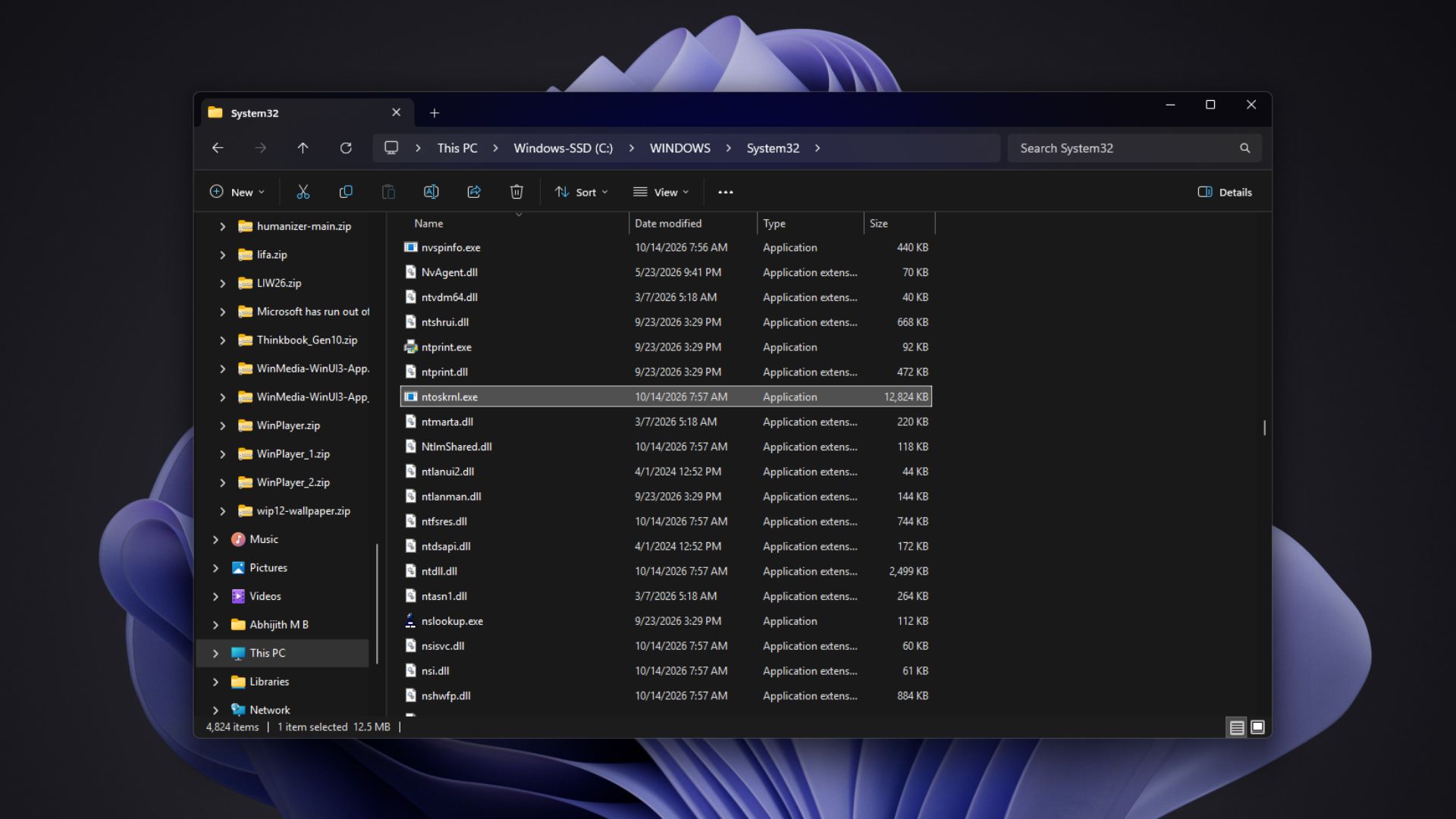Toggle the Details pane button
The width and height of the screenshot is (1456, 819).
pos(1225,192)
